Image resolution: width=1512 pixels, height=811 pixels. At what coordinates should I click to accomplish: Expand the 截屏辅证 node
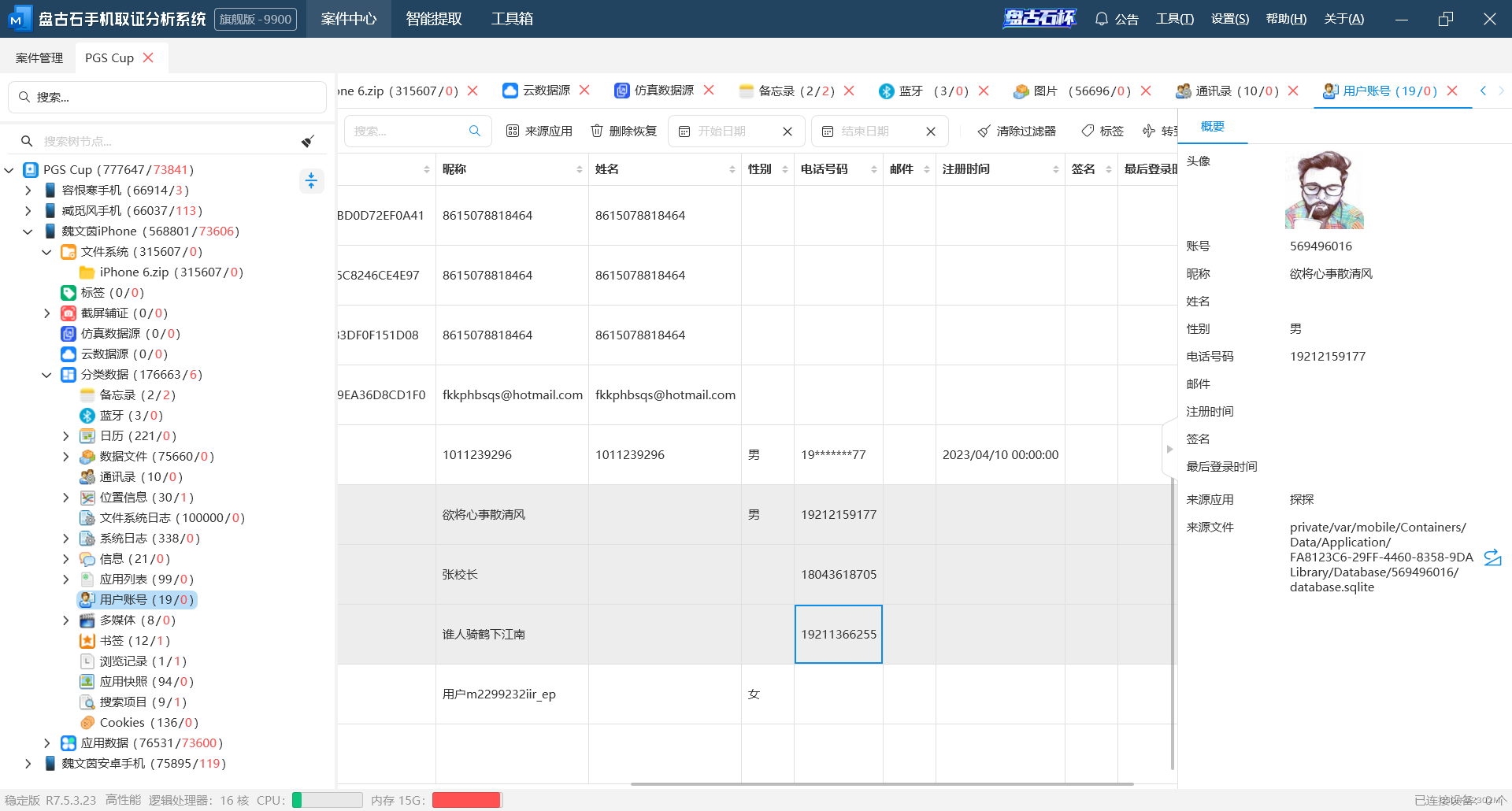coord(47,313)
